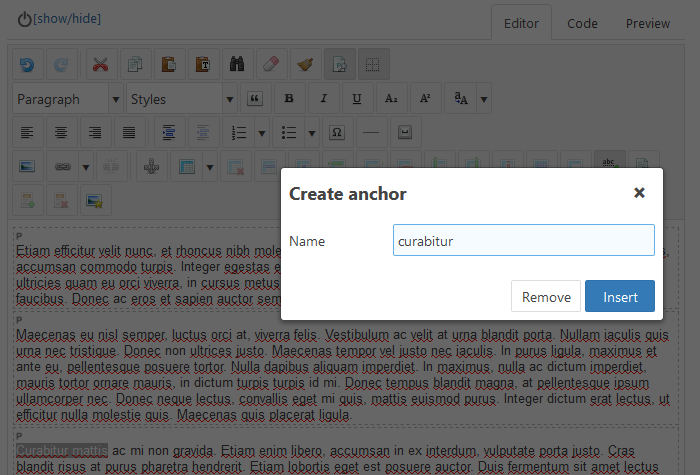700x475 pixels.
Task: Expand bullet list style dropdown arrow
Action: [312, 133]
